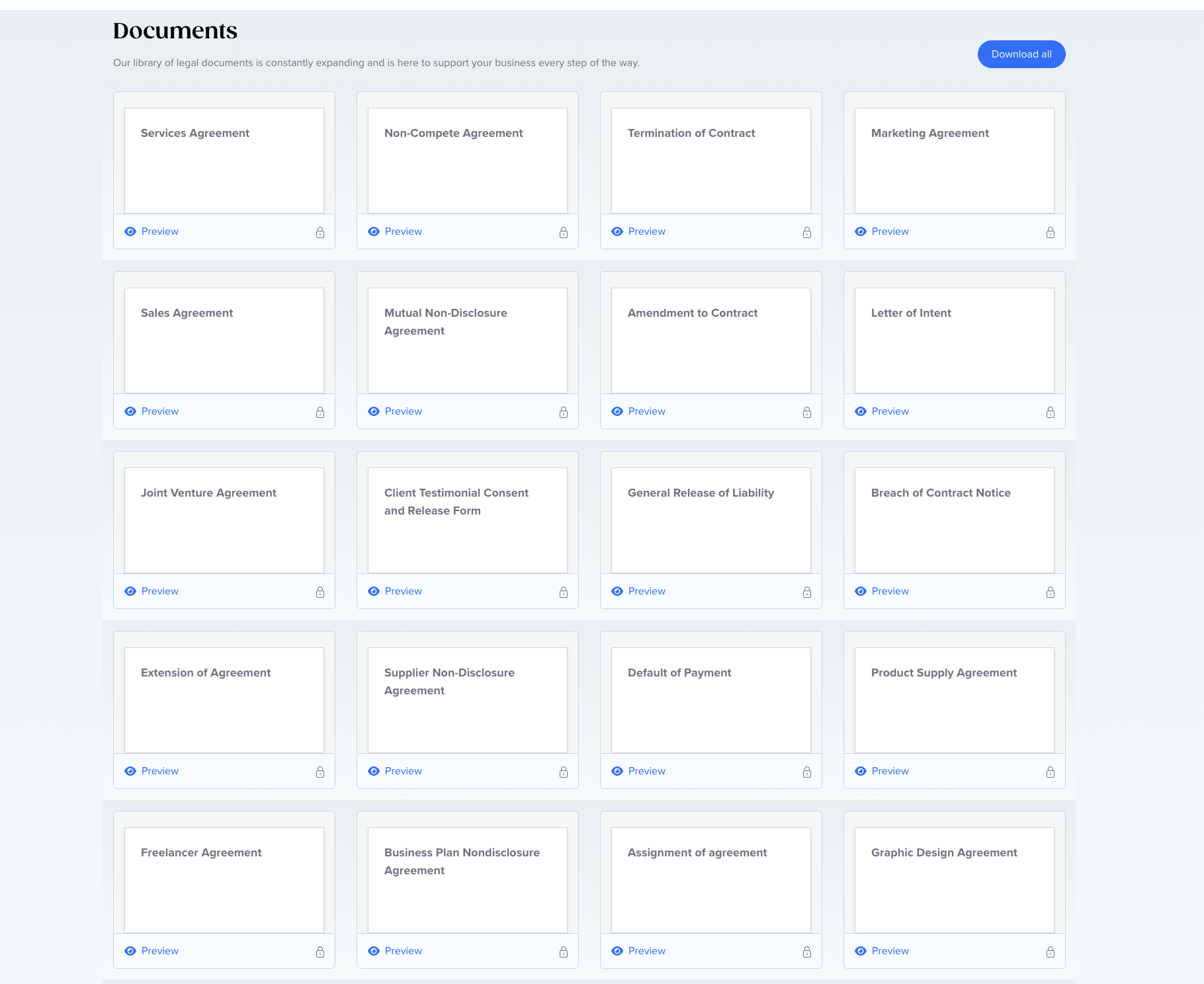Preview the Default of Payment document
1204x984 pixels.
click(x=638, y=771)
